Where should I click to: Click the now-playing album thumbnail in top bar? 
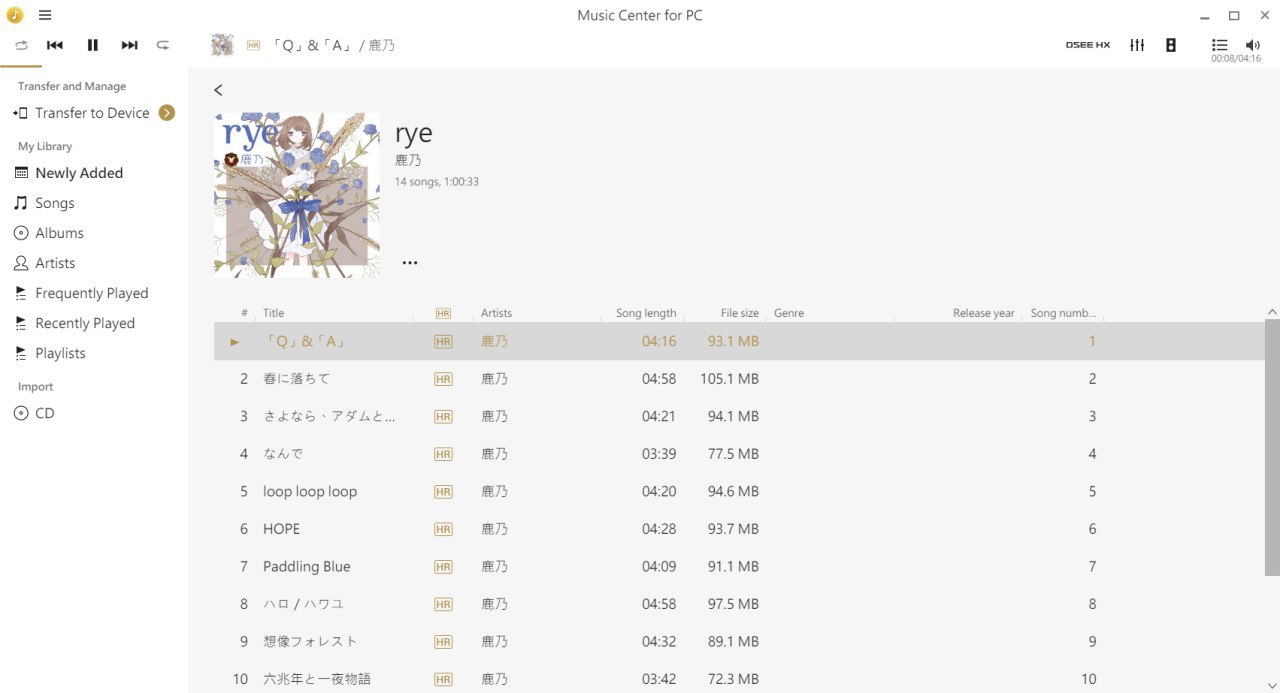[x=222, y=45]
